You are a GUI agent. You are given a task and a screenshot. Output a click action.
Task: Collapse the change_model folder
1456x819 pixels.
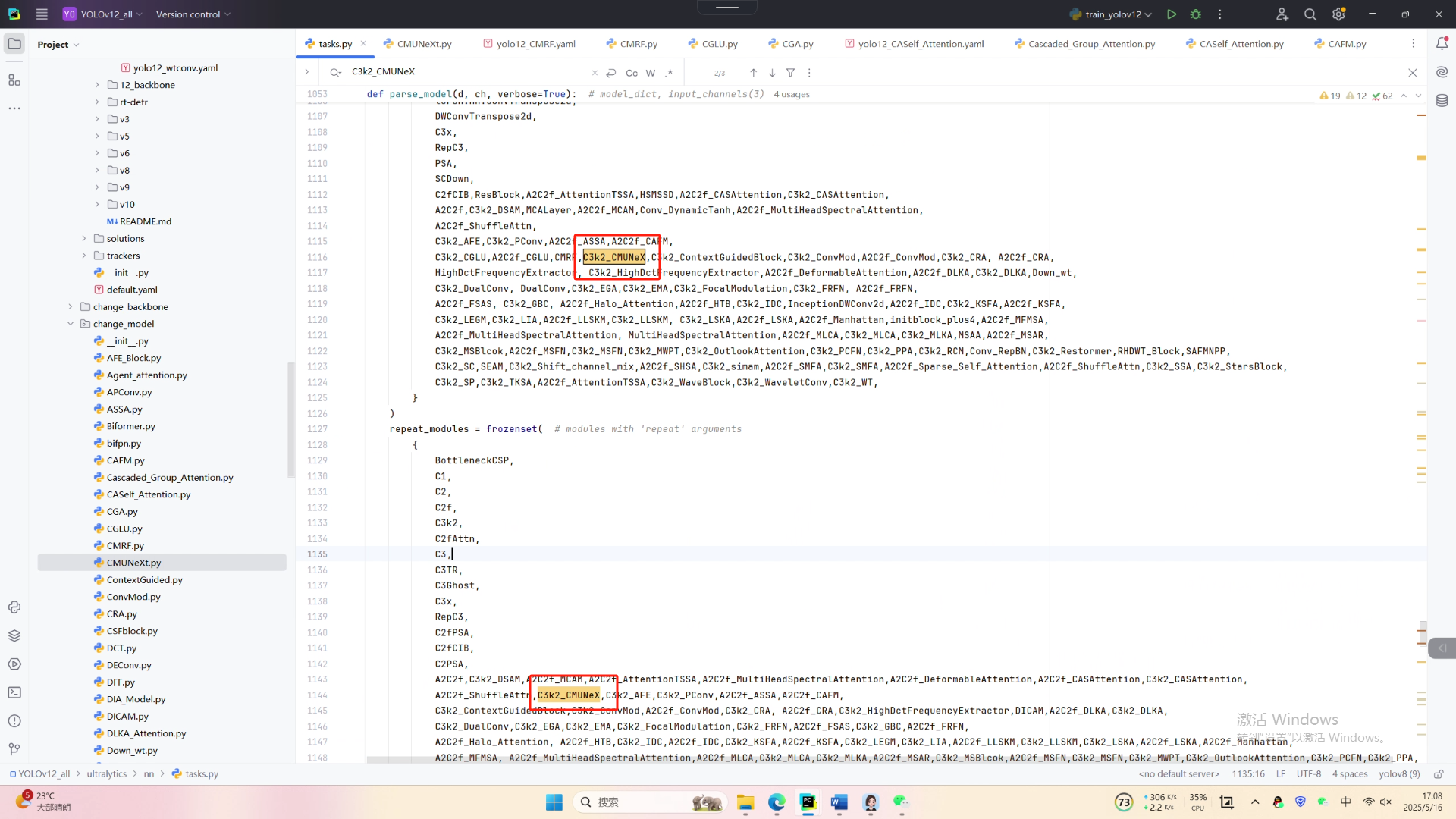[71, 324]
